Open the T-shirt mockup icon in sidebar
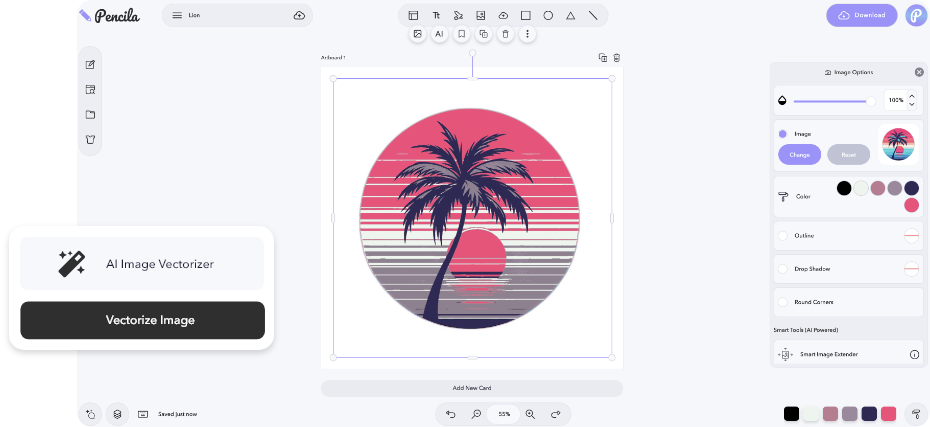The height and width of the screenshot is (427, 930). (90, 139)
